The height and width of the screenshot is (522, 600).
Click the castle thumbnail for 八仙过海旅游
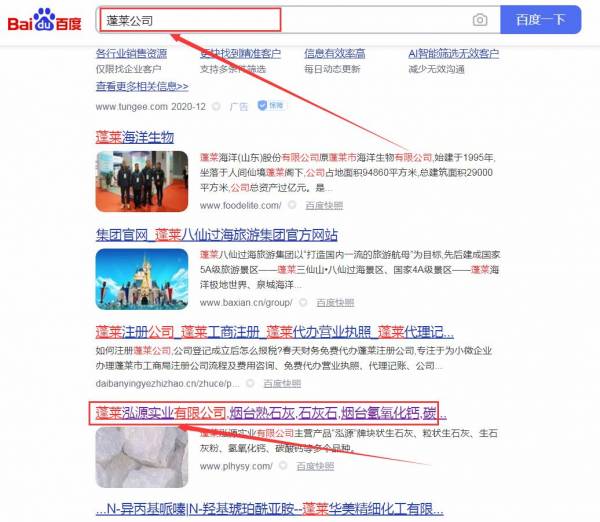pos(141,277)
